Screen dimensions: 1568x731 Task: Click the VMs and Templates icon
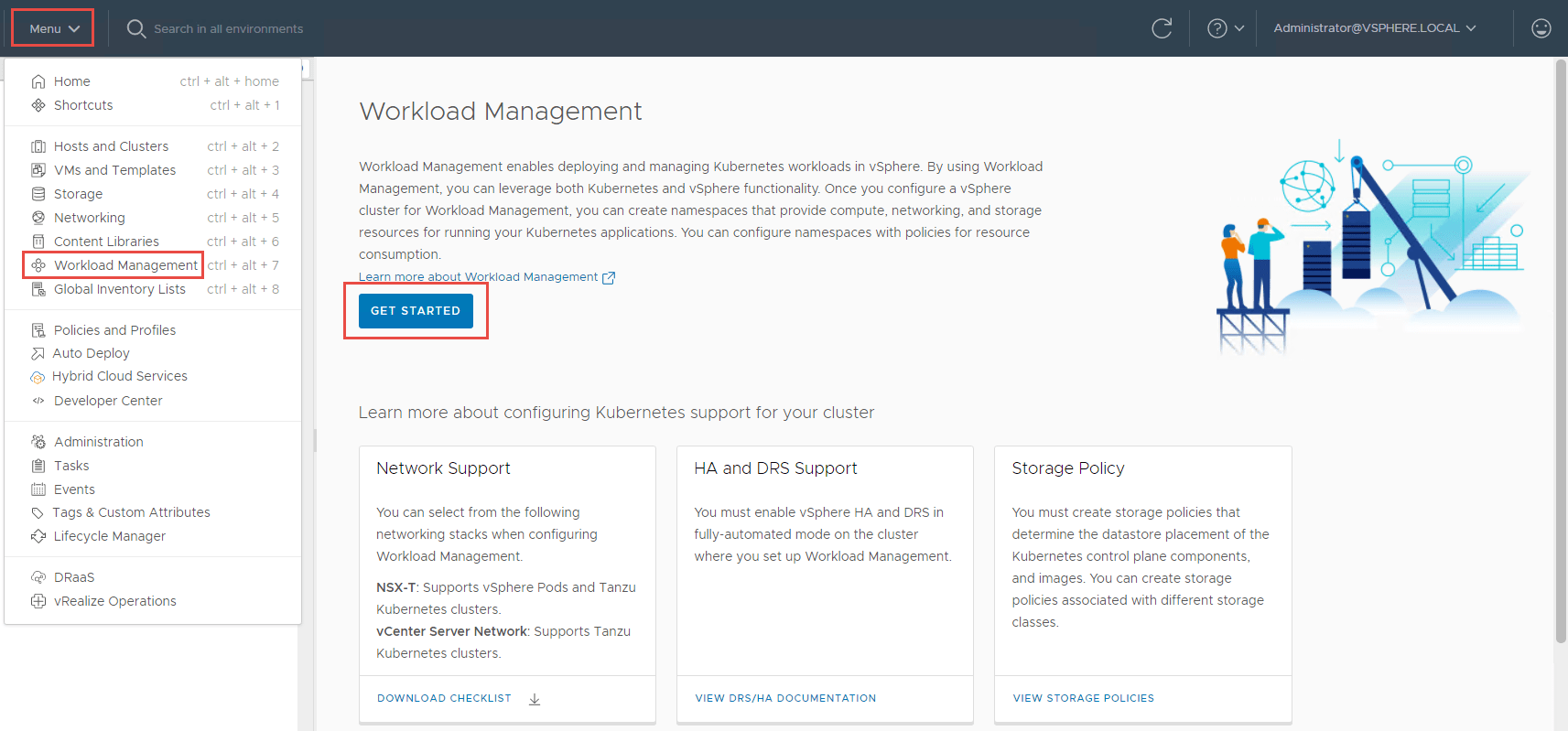pyautogui.click(x=38, y=170)
